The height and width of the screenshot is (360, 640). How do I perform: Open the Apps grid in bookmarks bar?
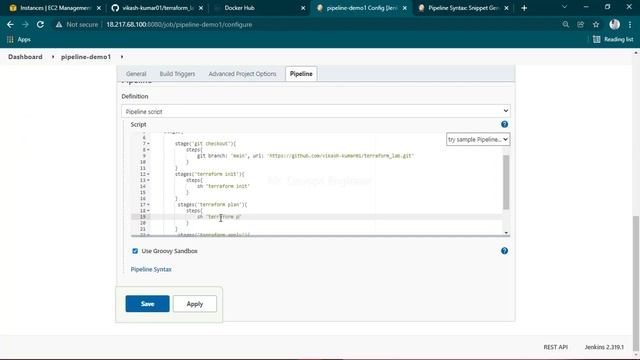click(x=19, y=39)
